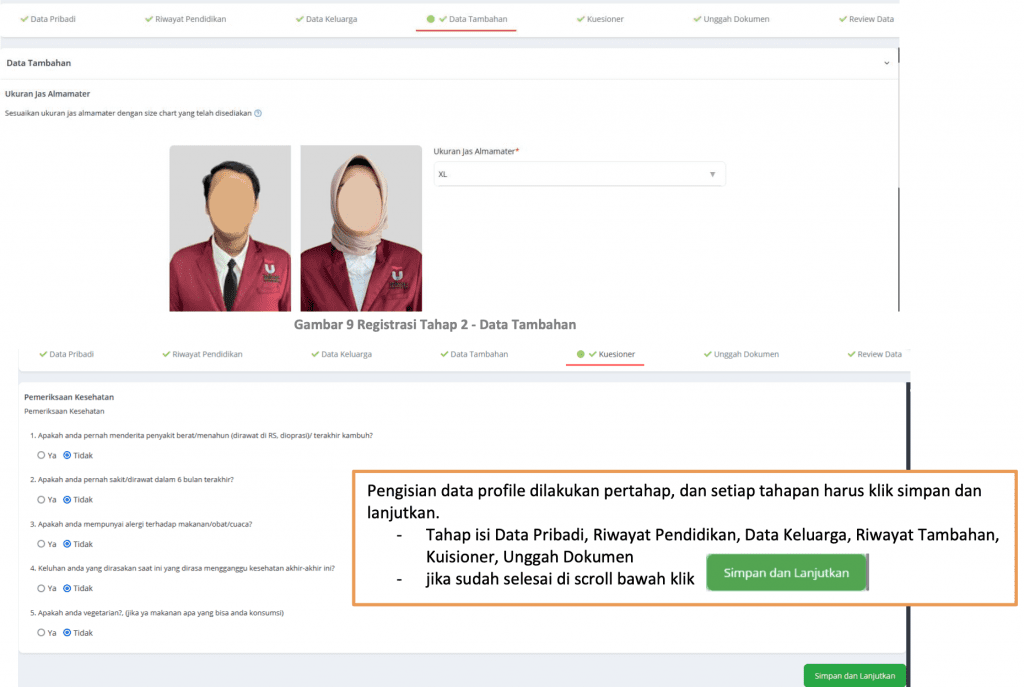Image resolution: width=1024 pixels, height=687 pixels.
Task: Click the checkmark icon of Data Pribadi above Pemeriksaan Kesehatan
Action: tap(43, 354)
